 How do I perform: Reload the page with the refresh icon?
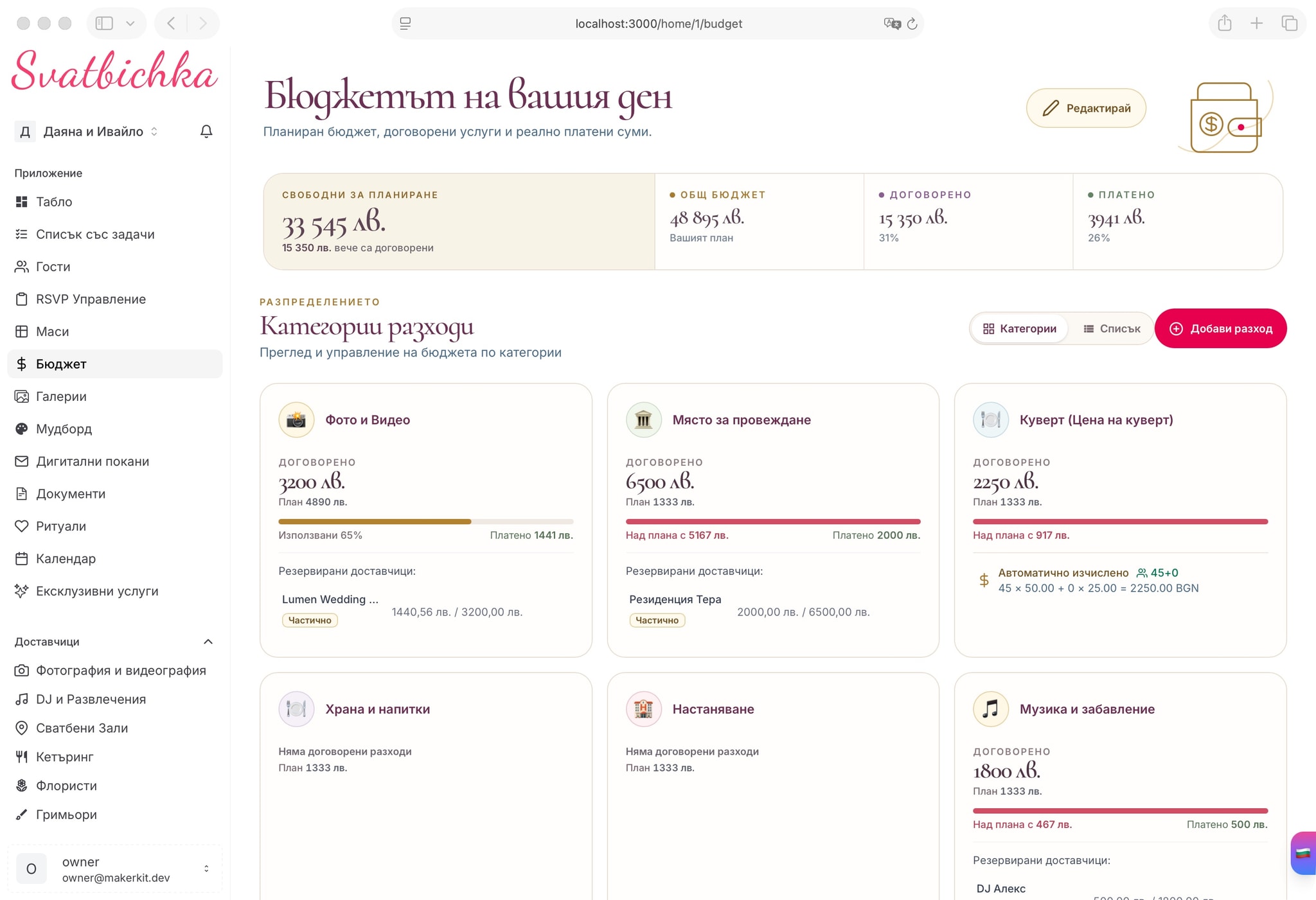pyautogui.click(x=912, y=24)
